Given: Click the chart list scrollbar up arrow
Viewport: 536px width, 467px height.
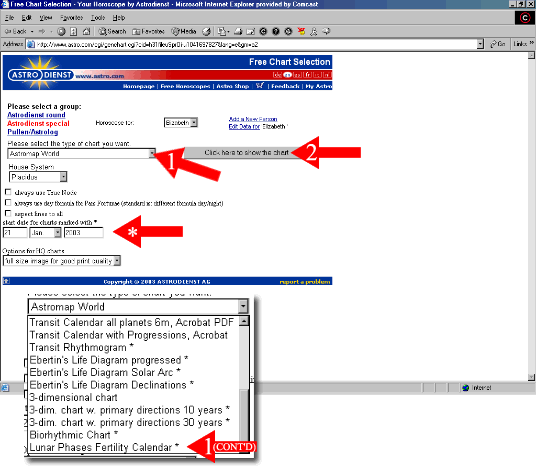Looking at the screenshot, I should [x=244, y=321].
